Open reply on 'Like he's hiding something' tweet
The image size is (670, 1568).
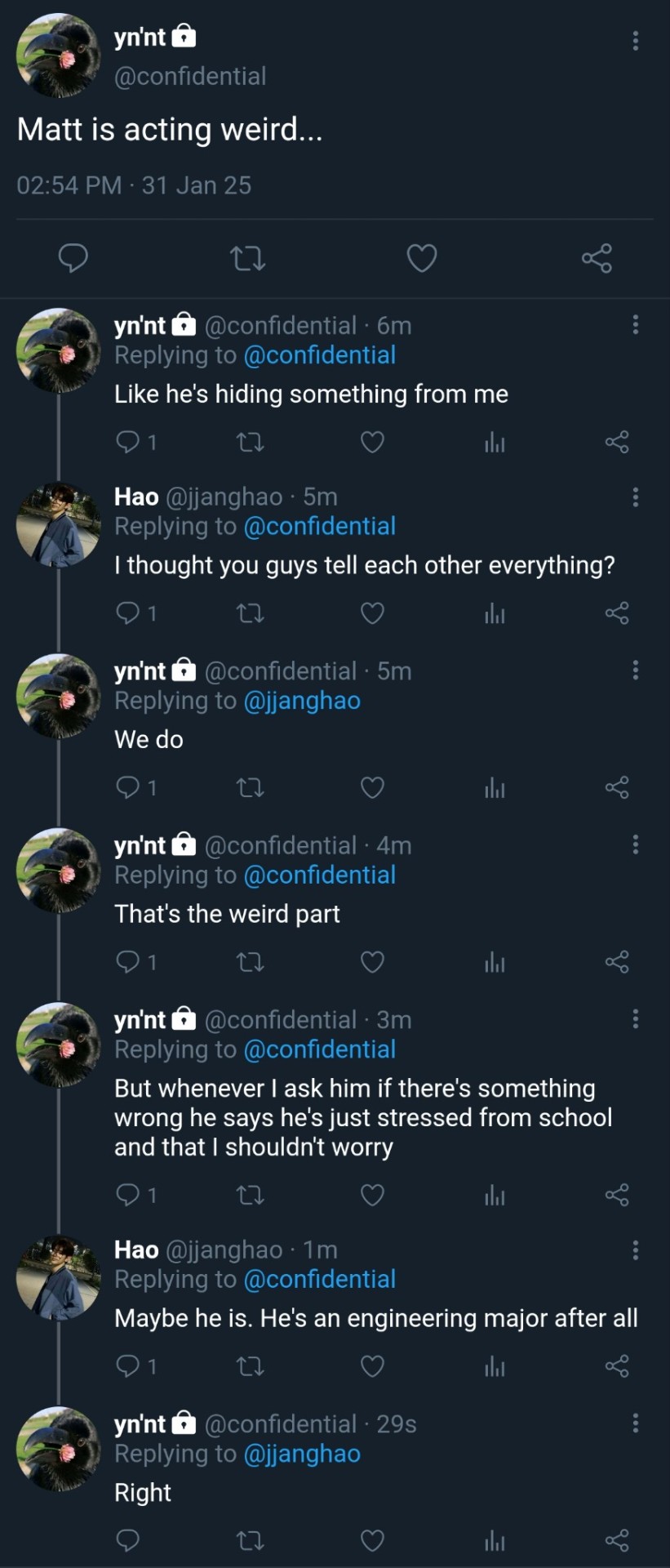128,443
